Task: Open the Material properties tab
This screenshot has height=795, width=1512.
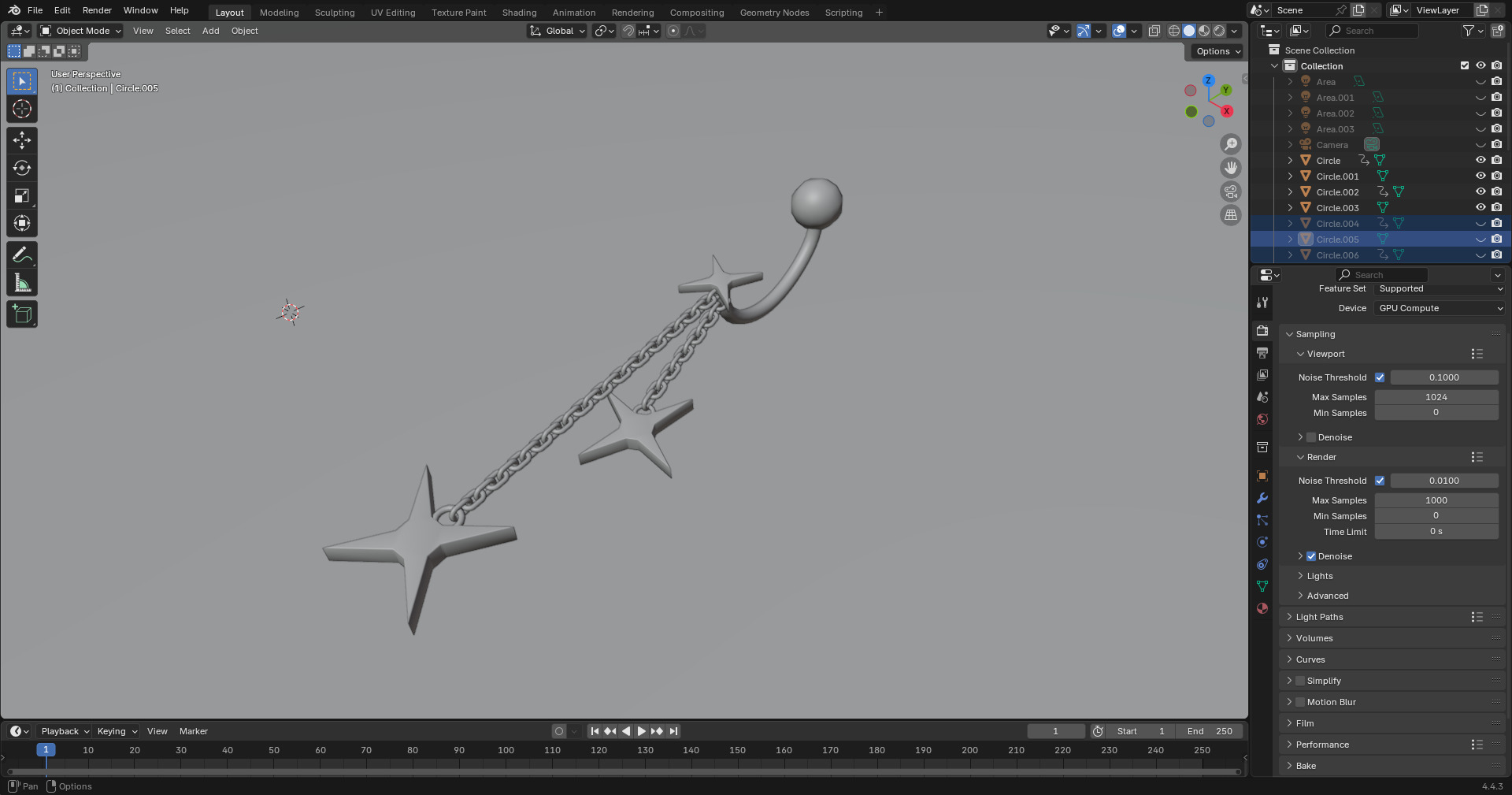Action: click(x=1262, y=608)
